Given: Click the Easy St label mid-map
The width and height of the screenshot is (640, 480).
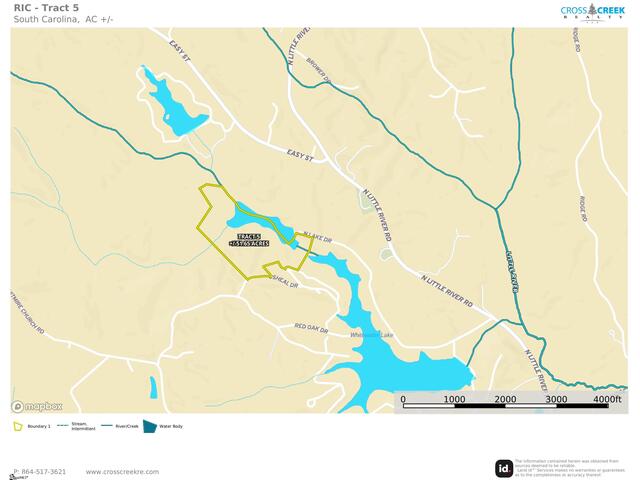Looking at the screenshot, I should (300, 156).
